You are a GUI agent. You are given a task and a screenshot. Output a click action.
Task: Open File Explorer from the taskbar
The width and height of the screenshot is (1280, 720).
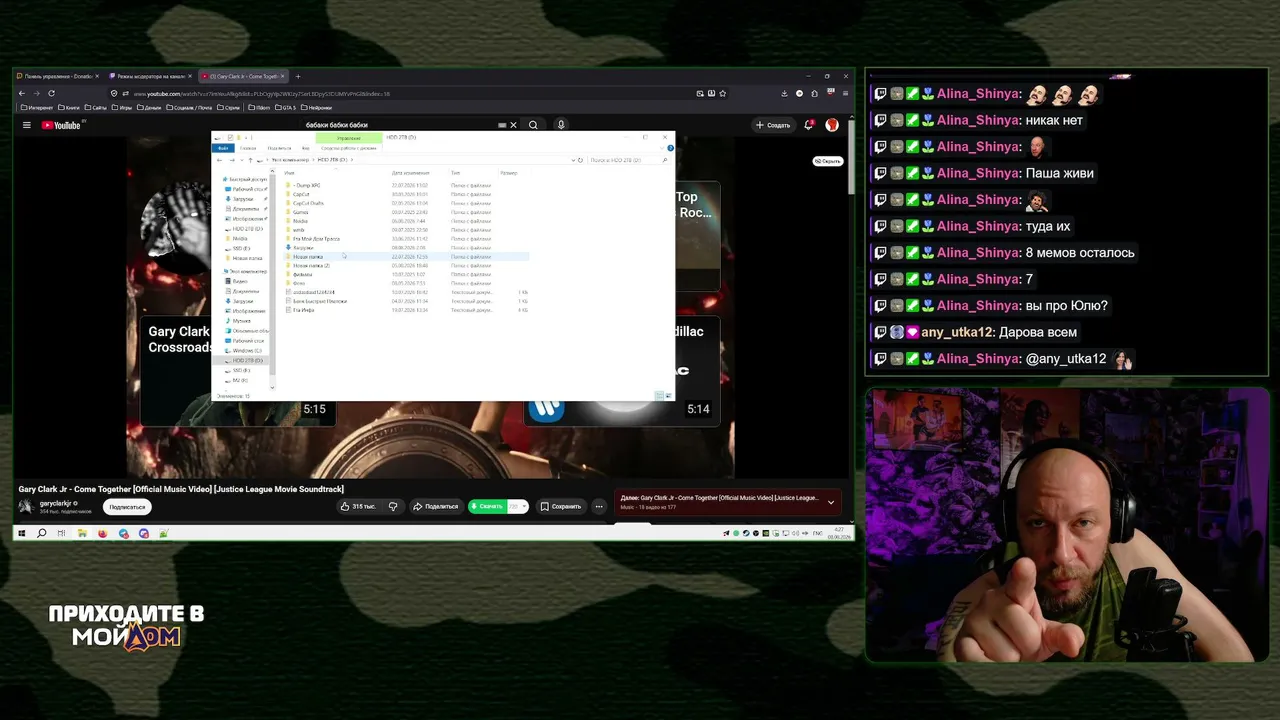pos(82,533)
